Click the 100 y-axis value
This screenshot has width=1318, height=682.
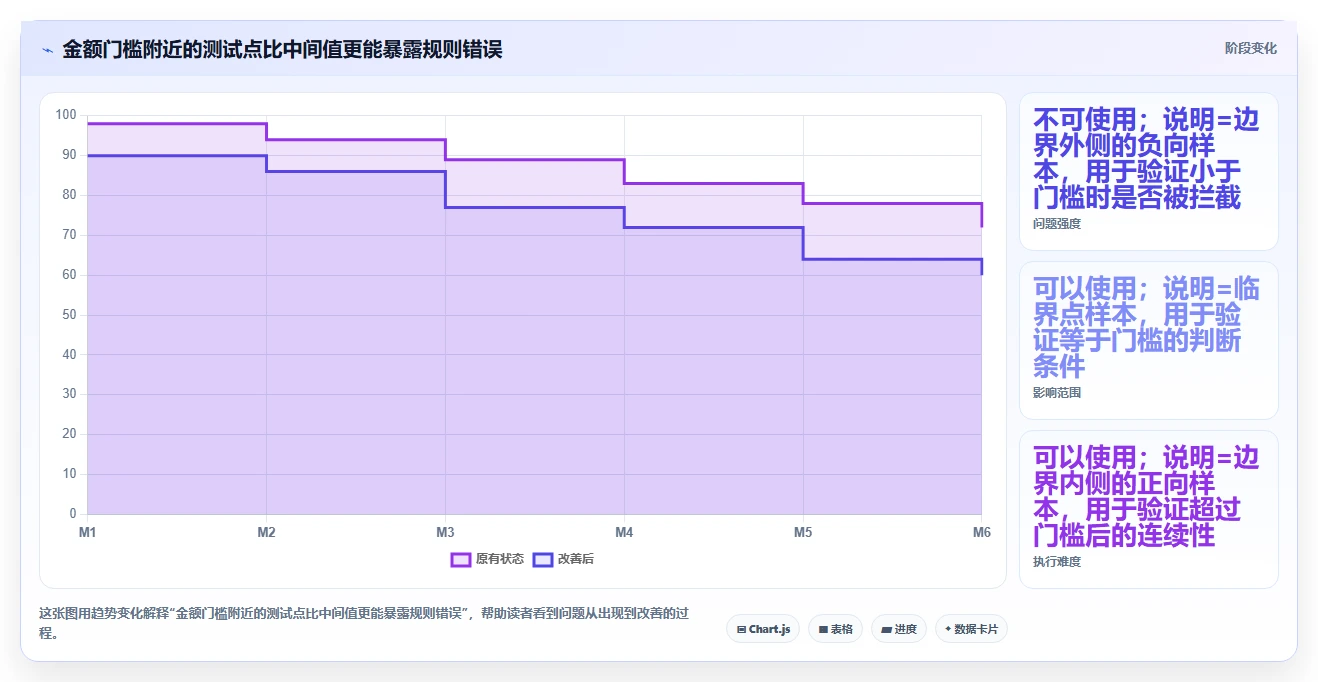pyautogui.click(x=66, y=115)
